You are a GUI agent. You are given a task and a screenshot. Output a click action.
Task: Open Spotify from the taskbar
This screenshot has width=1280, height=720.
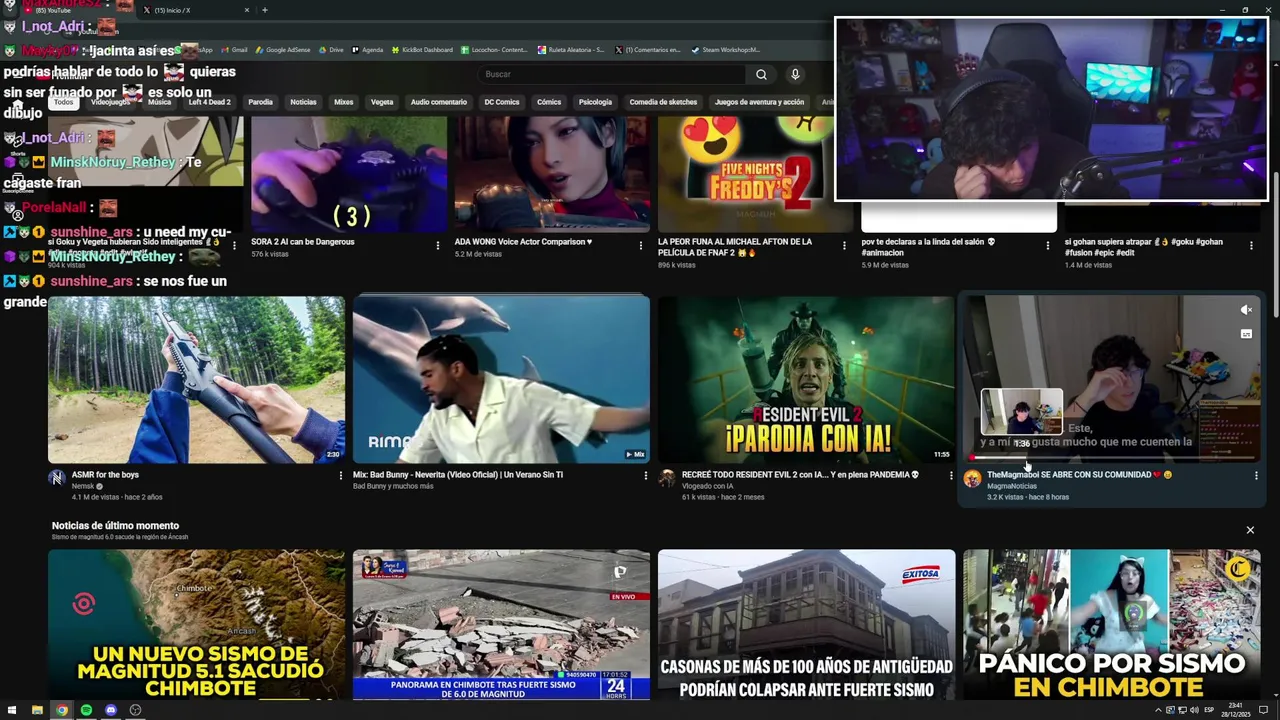86,710
